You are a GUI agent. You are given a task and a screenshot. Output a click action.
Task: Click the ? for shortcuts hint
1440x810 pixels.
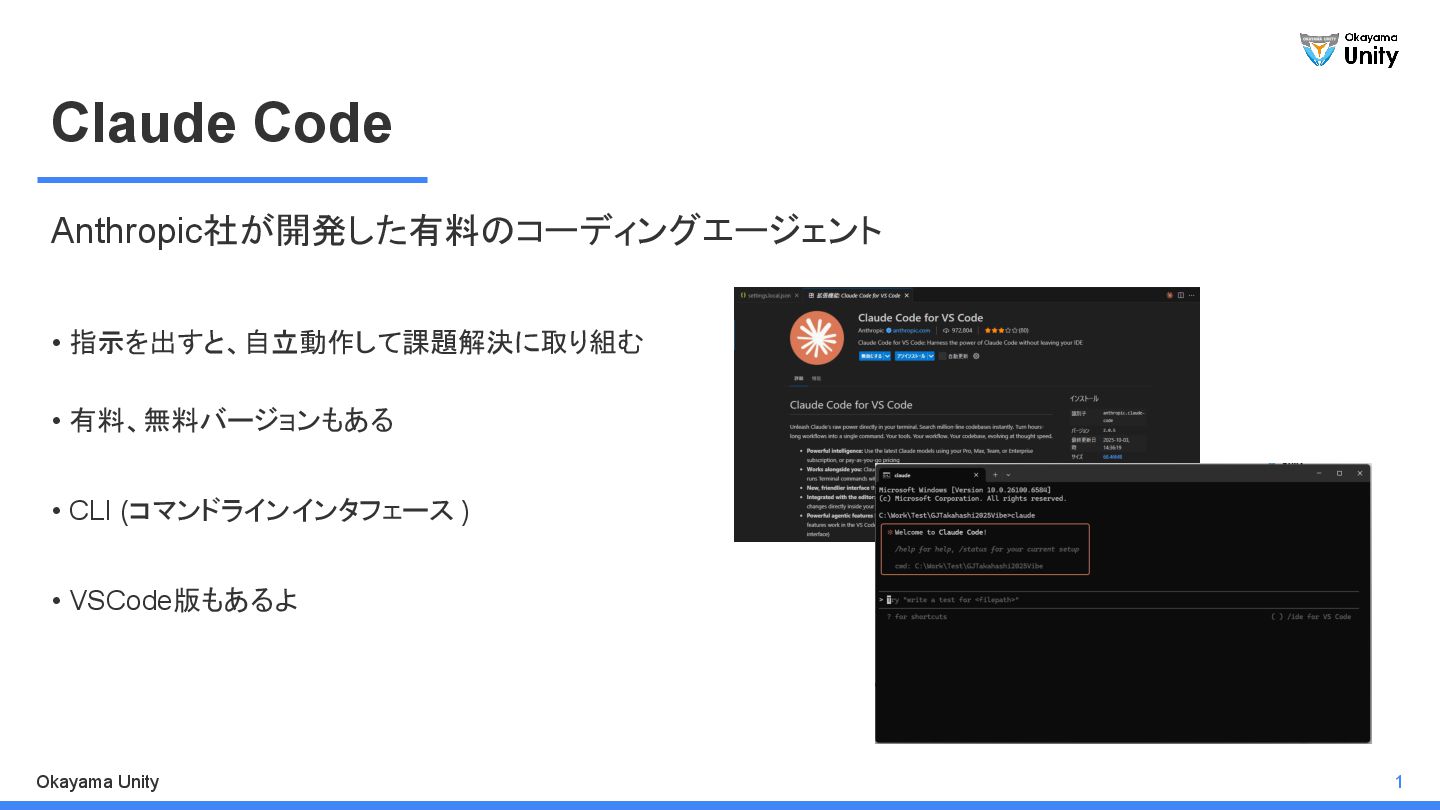(x=916, y=617)
